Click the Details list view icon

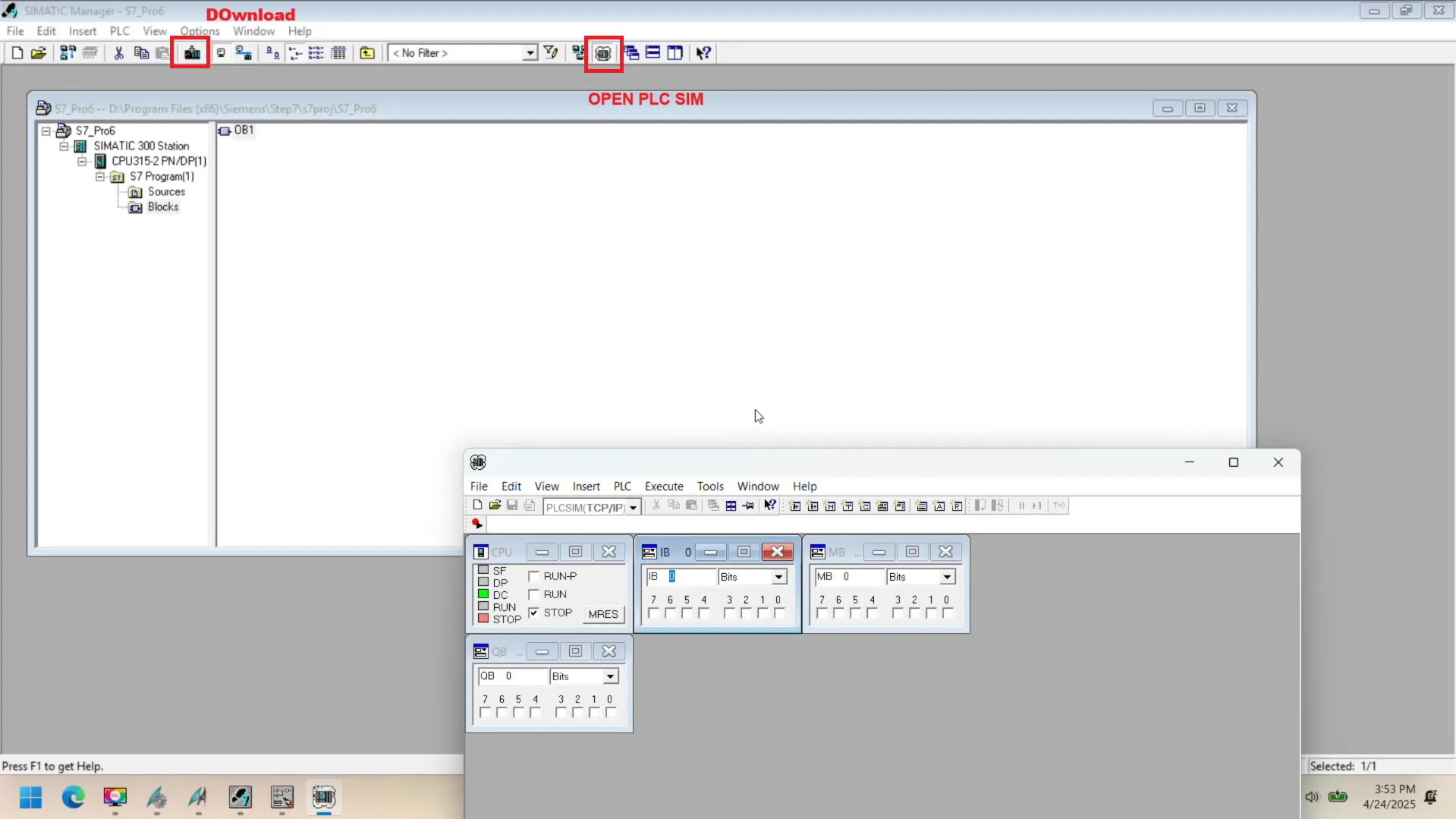pyautogui.click(x=339, y=52)
